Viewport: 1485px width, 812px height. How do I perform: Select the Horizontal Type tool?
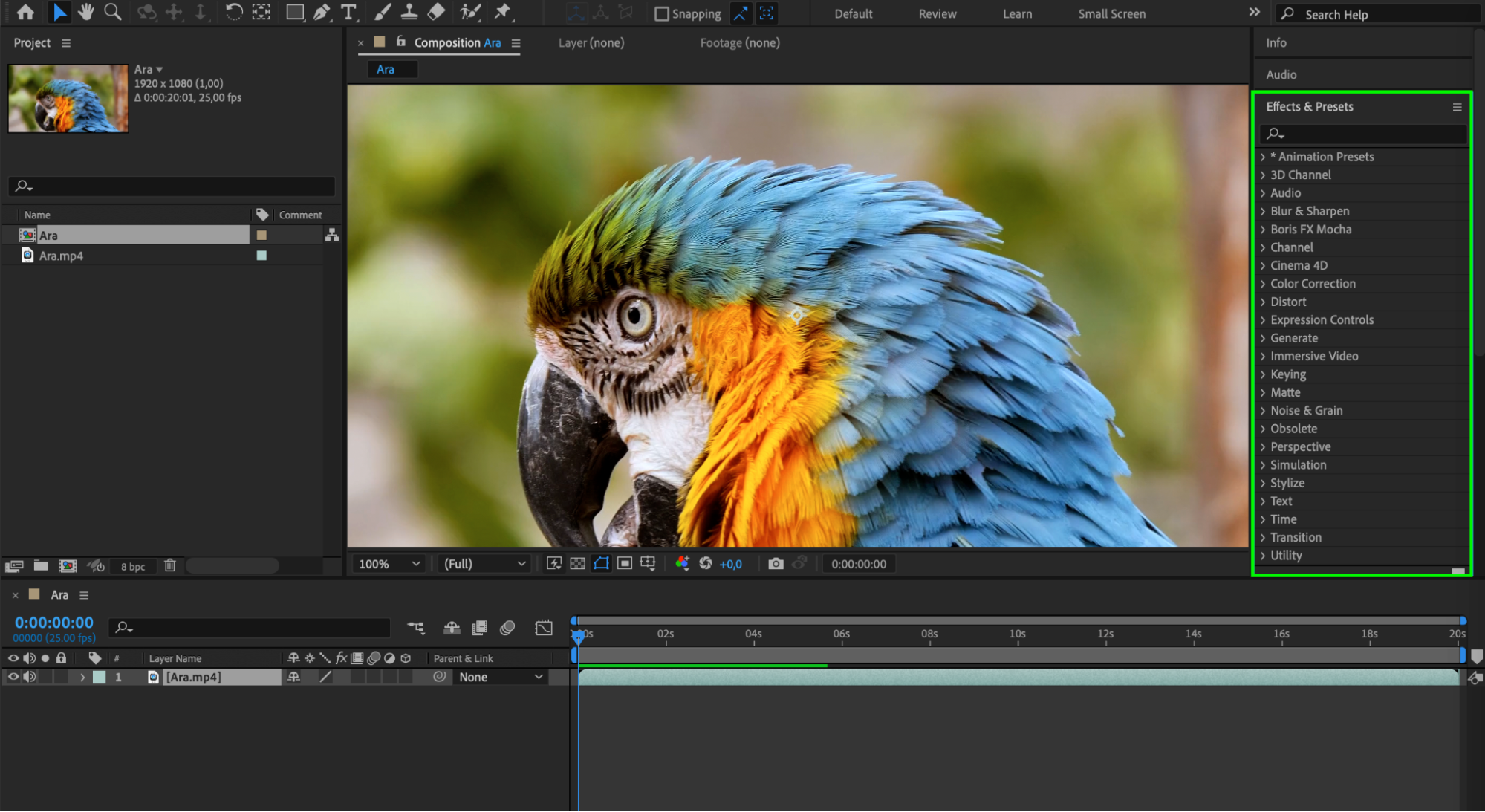pyautogui.click(x=348, y=13)
